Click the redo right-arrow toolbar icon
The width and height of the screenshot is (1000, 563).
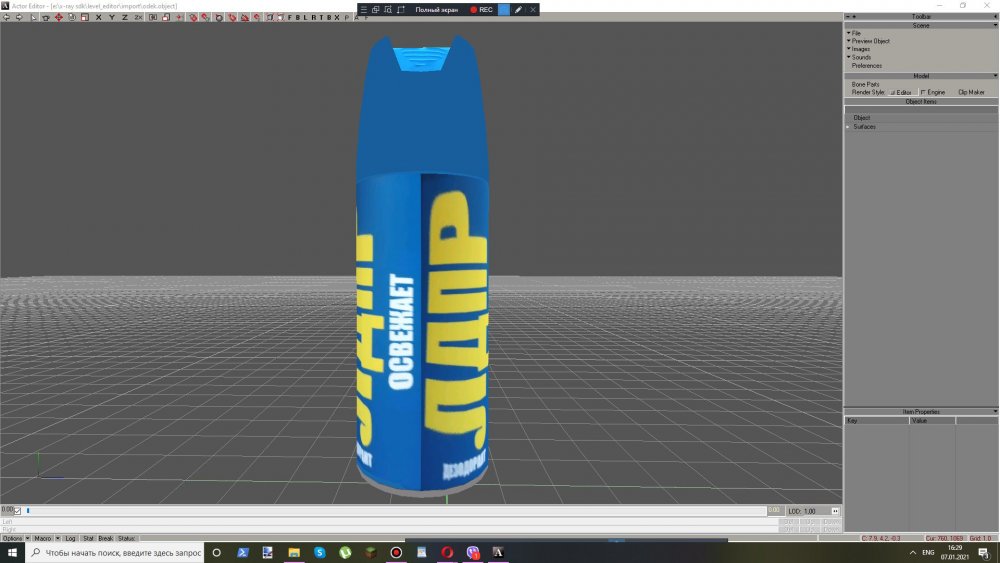19,17
